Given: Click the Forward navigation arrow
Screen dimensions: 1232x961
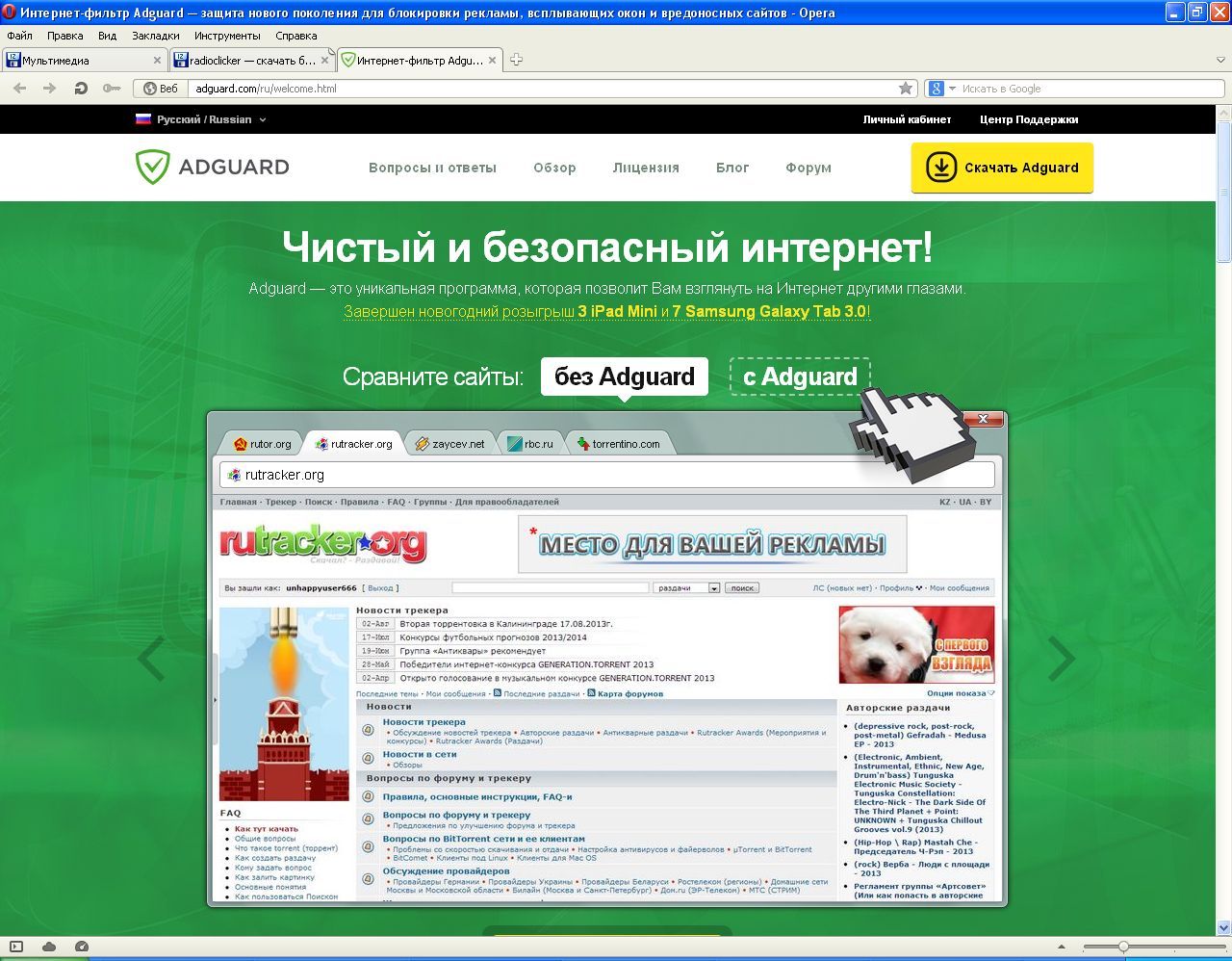Looking at the screenshot, I should [49, 89].
